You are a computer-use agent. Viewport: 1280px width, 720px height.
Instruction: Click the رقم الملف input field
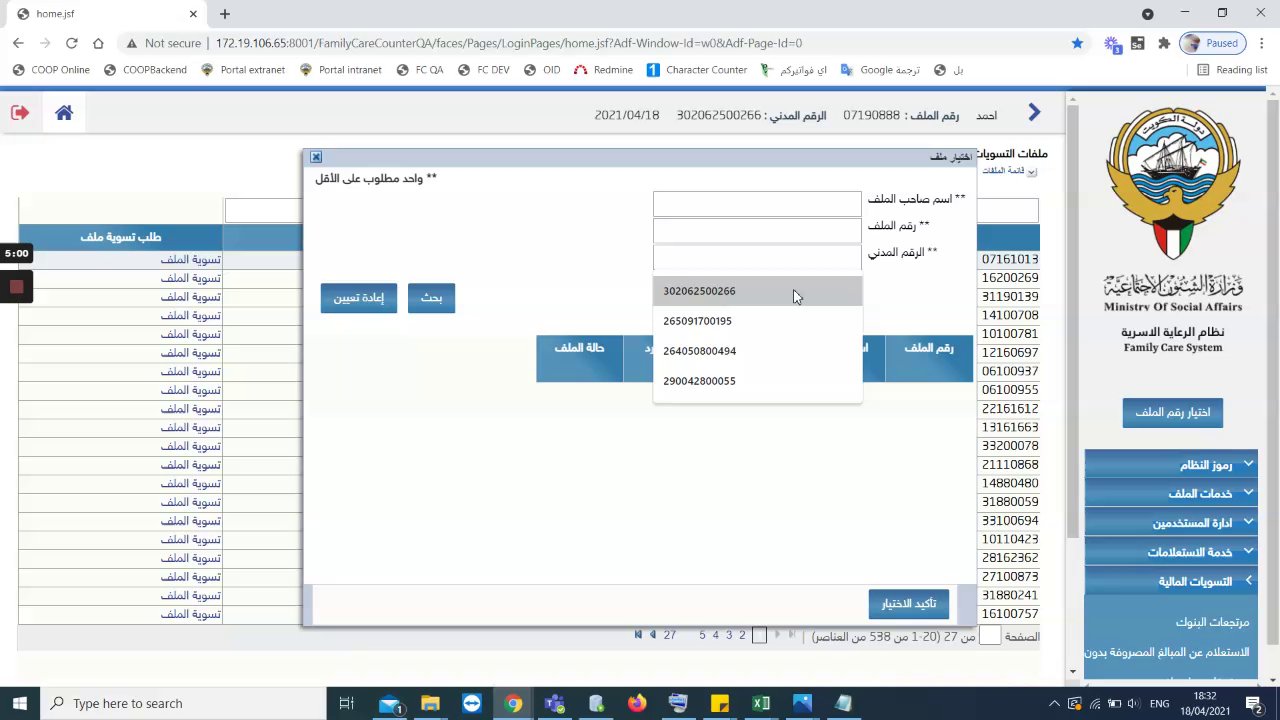[757, 230]
